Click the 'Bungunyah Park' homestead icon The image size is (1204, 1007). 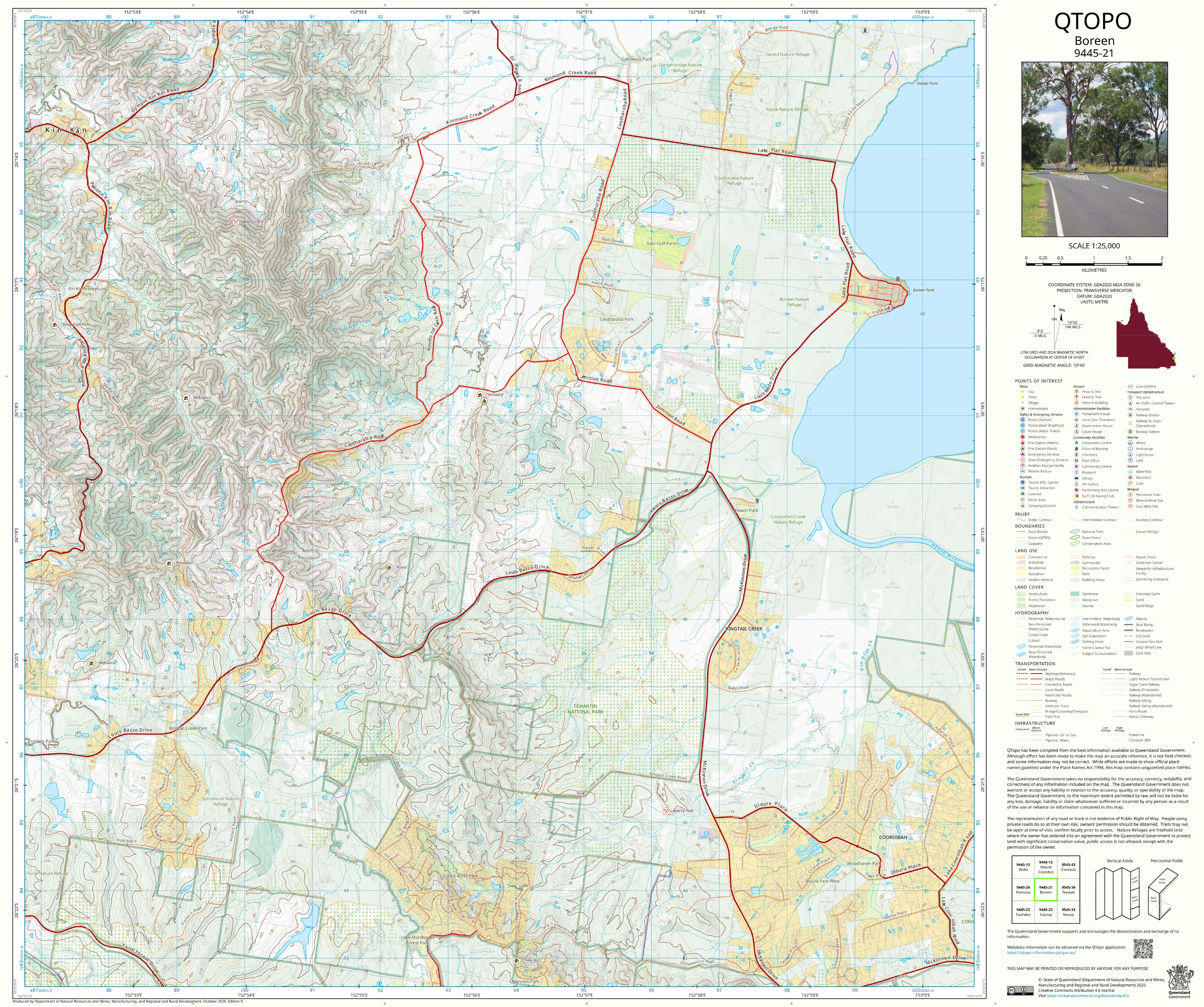coord(54,325)
